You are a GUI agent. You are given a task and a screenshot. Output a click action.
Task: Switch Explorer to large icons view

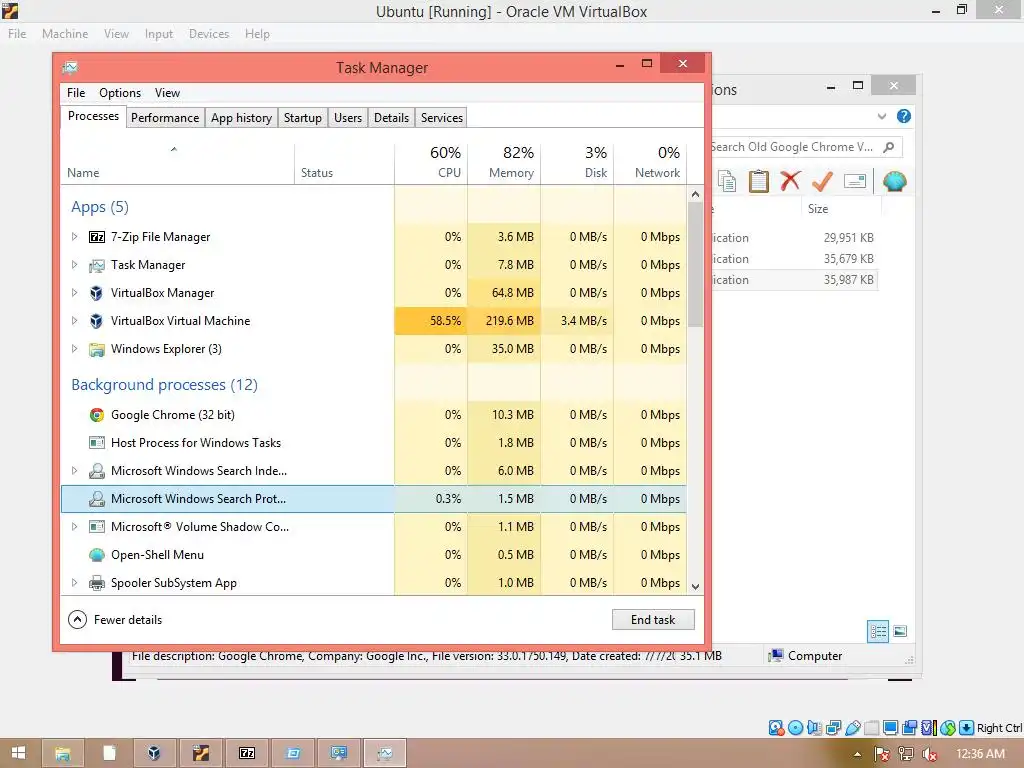pyautogui.click(x=900, y=631)
